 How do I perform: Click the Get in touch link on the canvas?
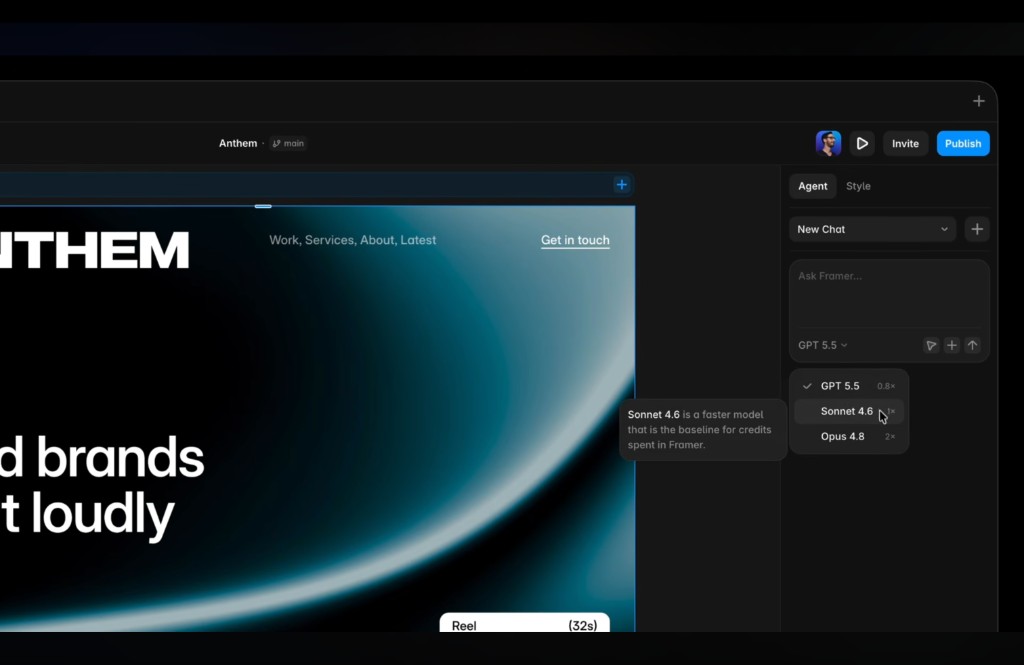[x=575, y=240]
